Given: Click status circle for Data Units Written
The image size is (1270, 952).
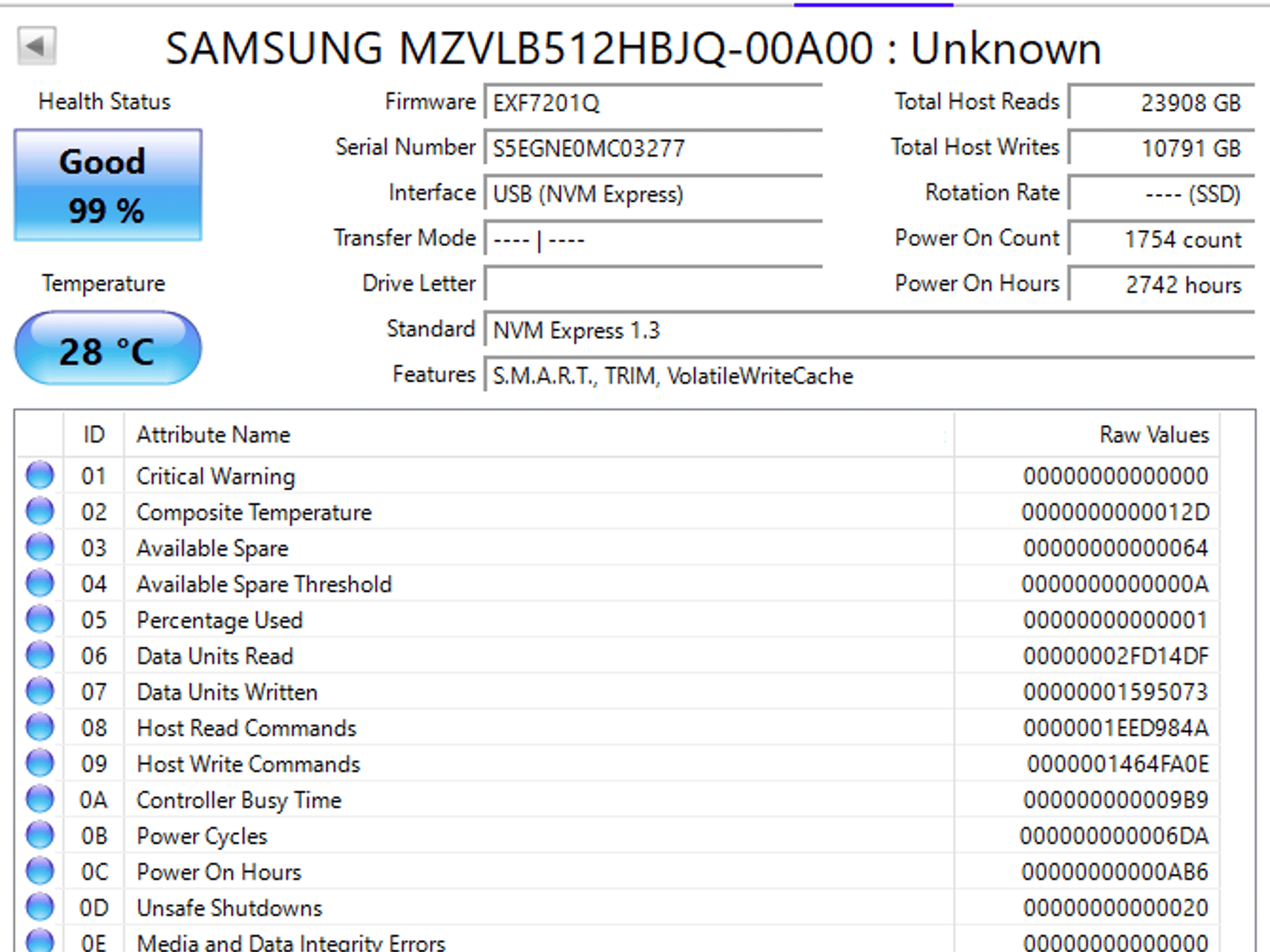Looking at the screenshot, I should tap(40, 691).
